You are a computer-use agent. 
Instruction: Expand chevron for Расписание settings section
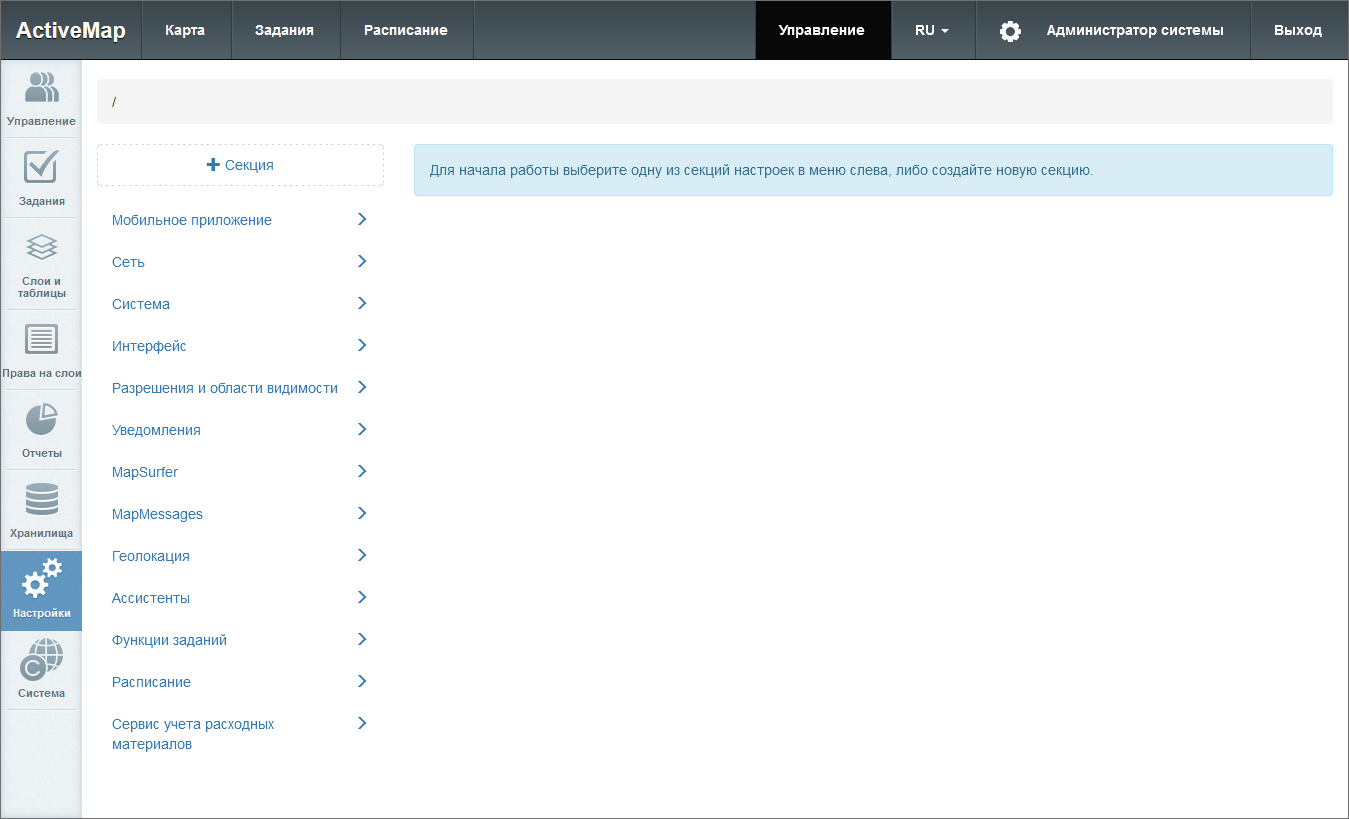click(x=362, y=681)
